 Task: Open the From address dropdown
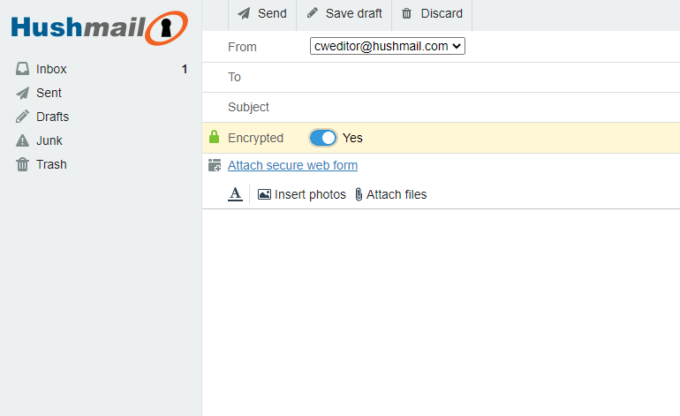pos(387,46)
